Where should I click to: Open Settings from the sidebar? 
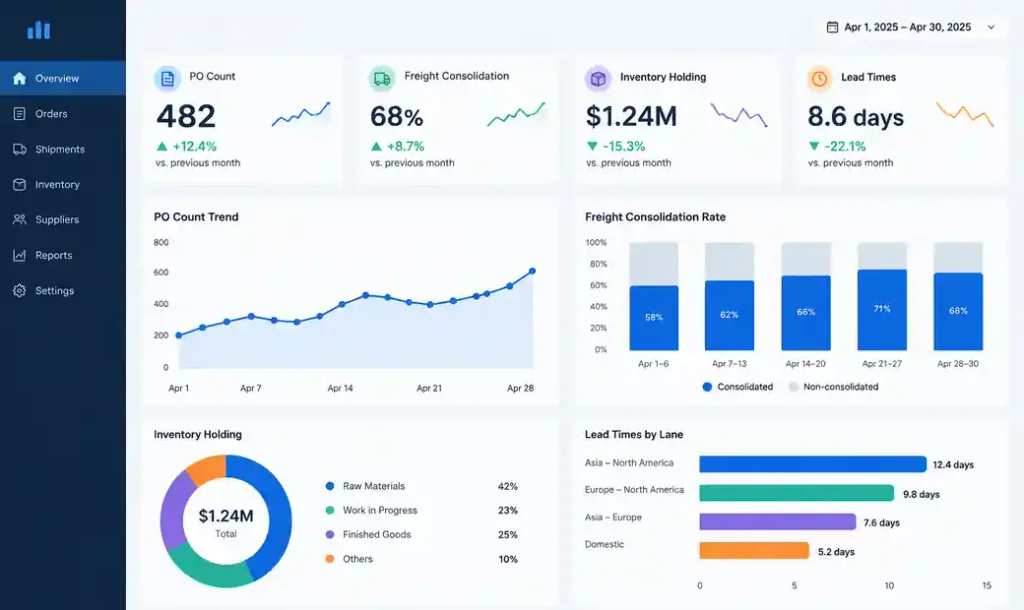[x=63, y=291]
